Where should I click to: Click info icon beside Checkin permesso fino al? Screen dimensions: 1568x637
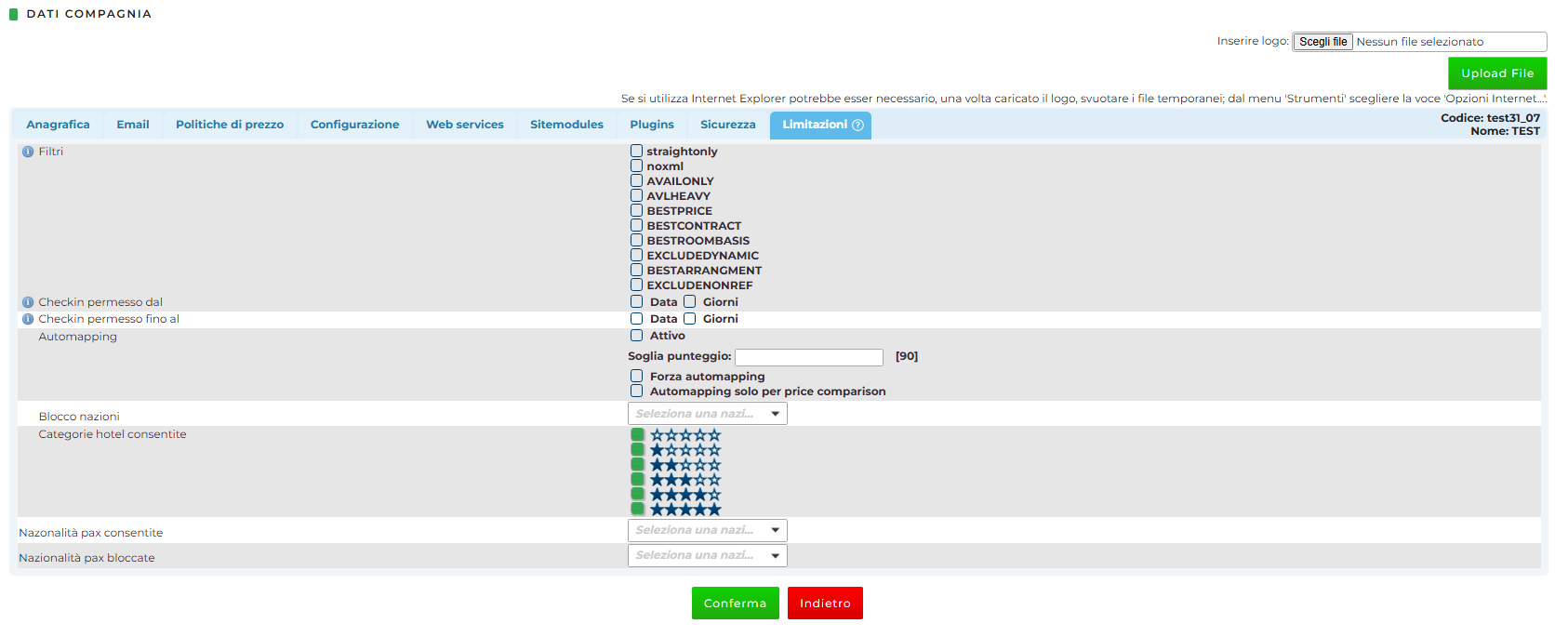(x=28, y=319)
